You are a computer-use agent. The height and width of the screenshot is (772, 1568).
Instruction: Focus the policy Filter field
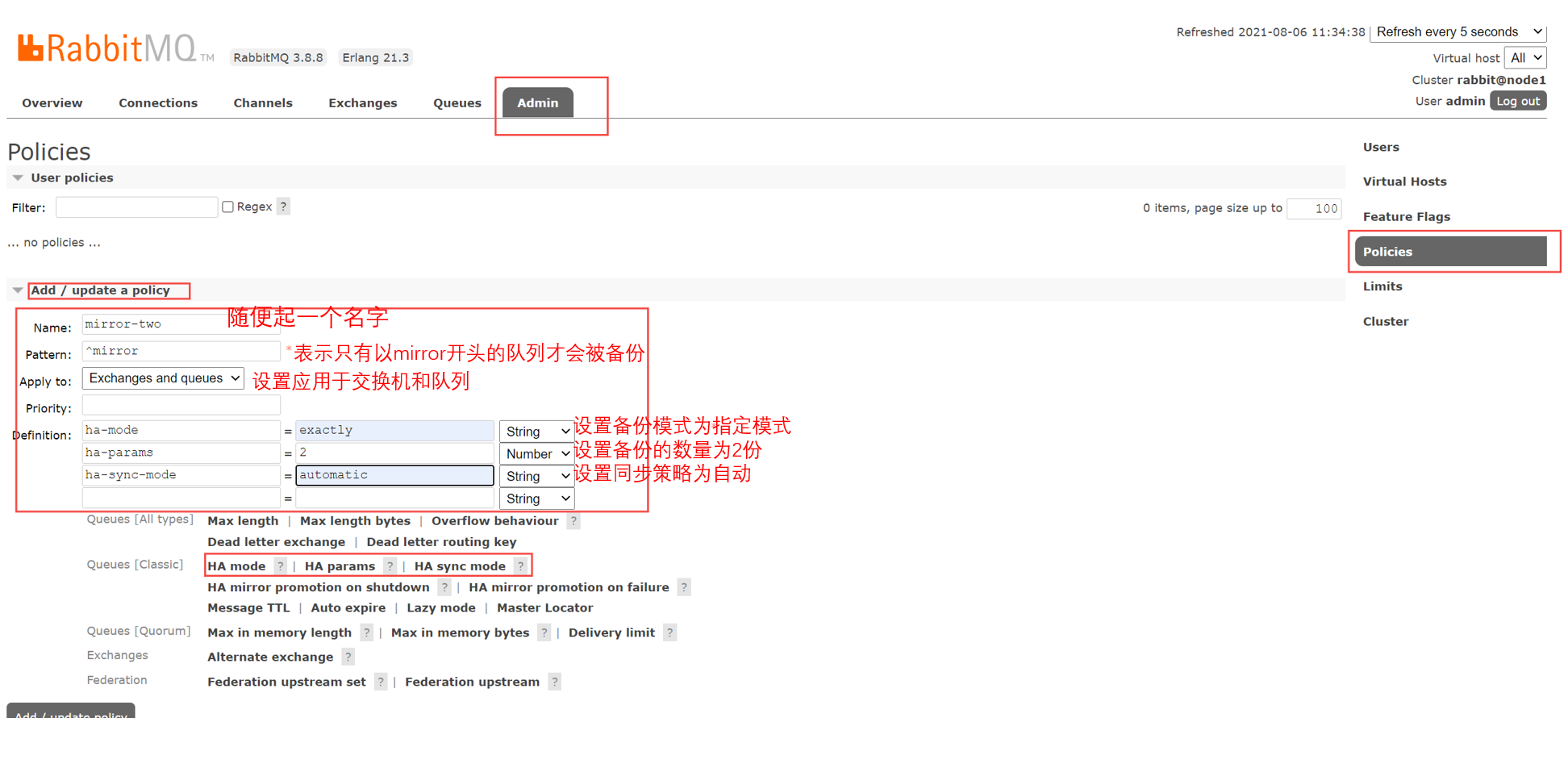coord(136,207)
